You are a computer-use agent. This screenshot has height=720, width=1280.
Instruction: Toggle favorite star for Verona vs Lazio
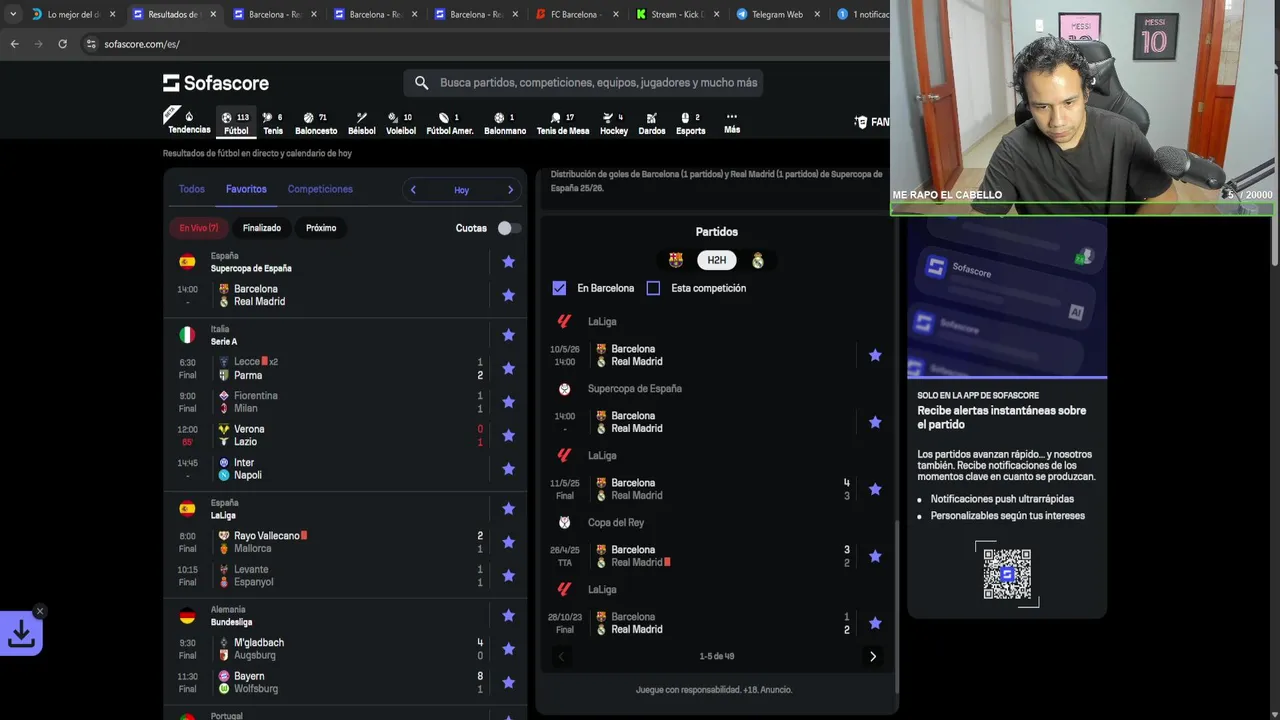(x=508, y=435)
